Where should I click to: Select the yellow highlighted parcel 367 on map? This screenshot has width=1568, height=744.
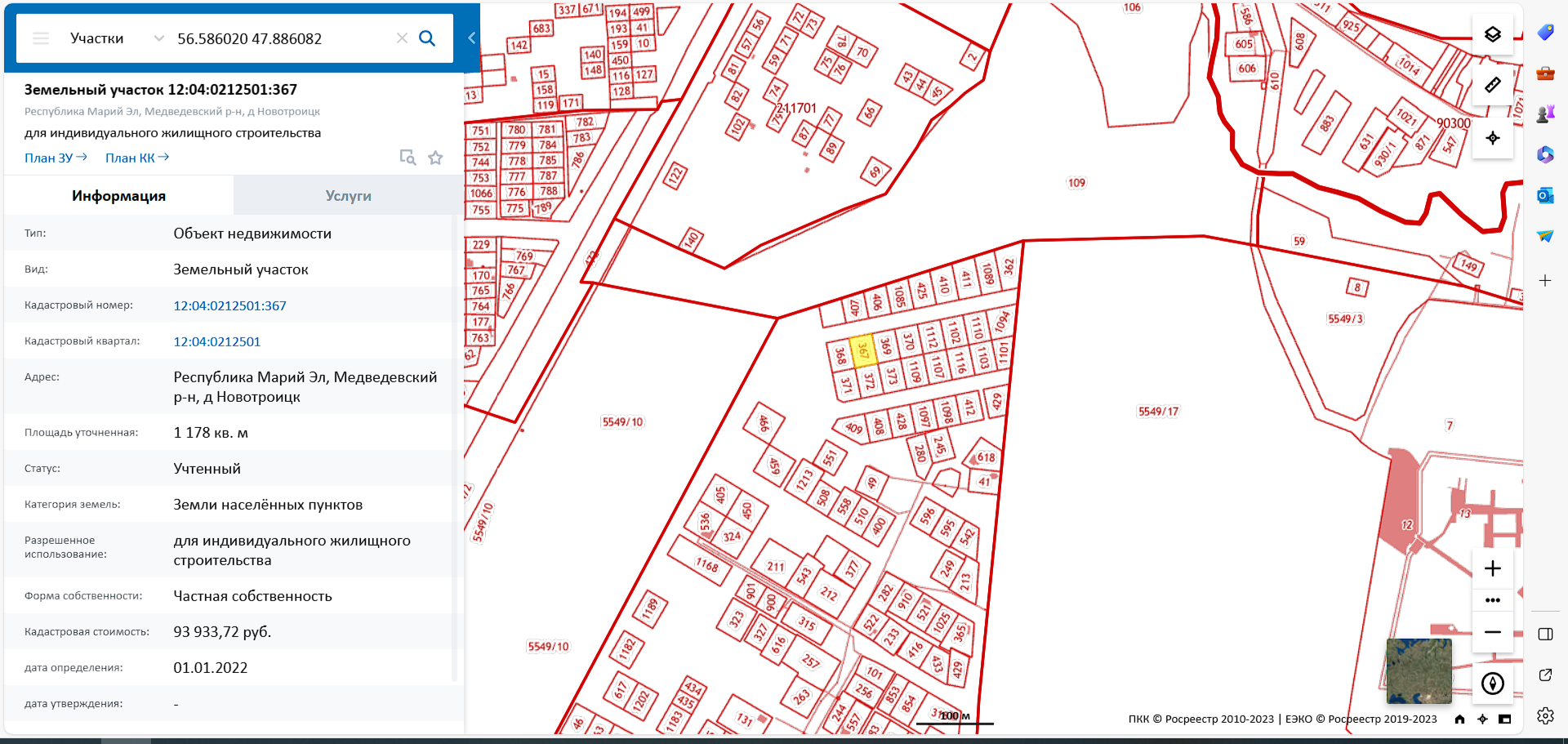tap(863, 351)
